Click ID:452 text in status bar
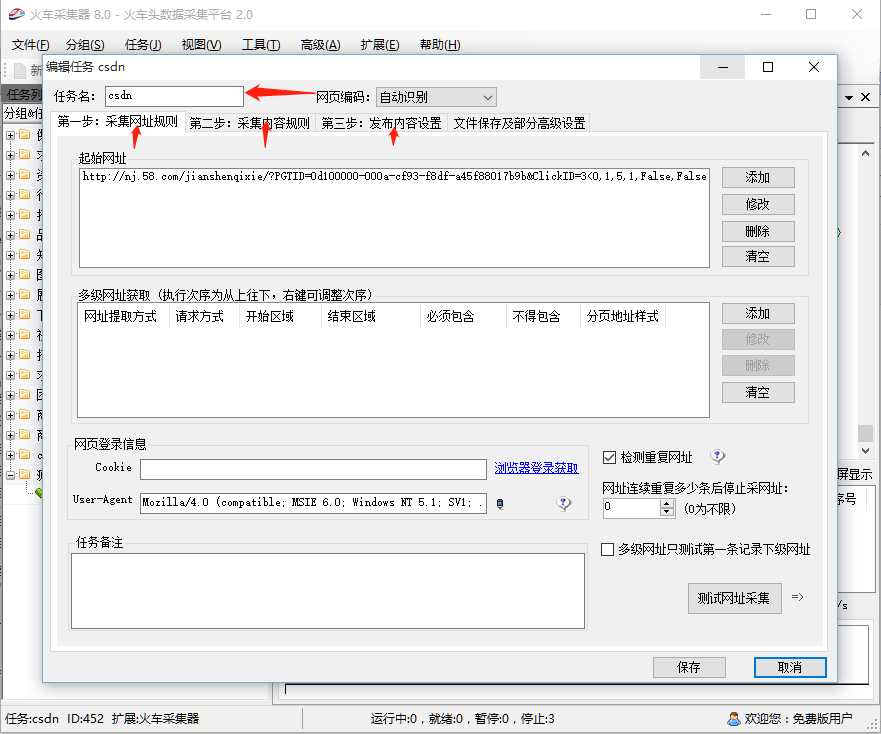This screenshot has height=734, width=881. [85, 718]
